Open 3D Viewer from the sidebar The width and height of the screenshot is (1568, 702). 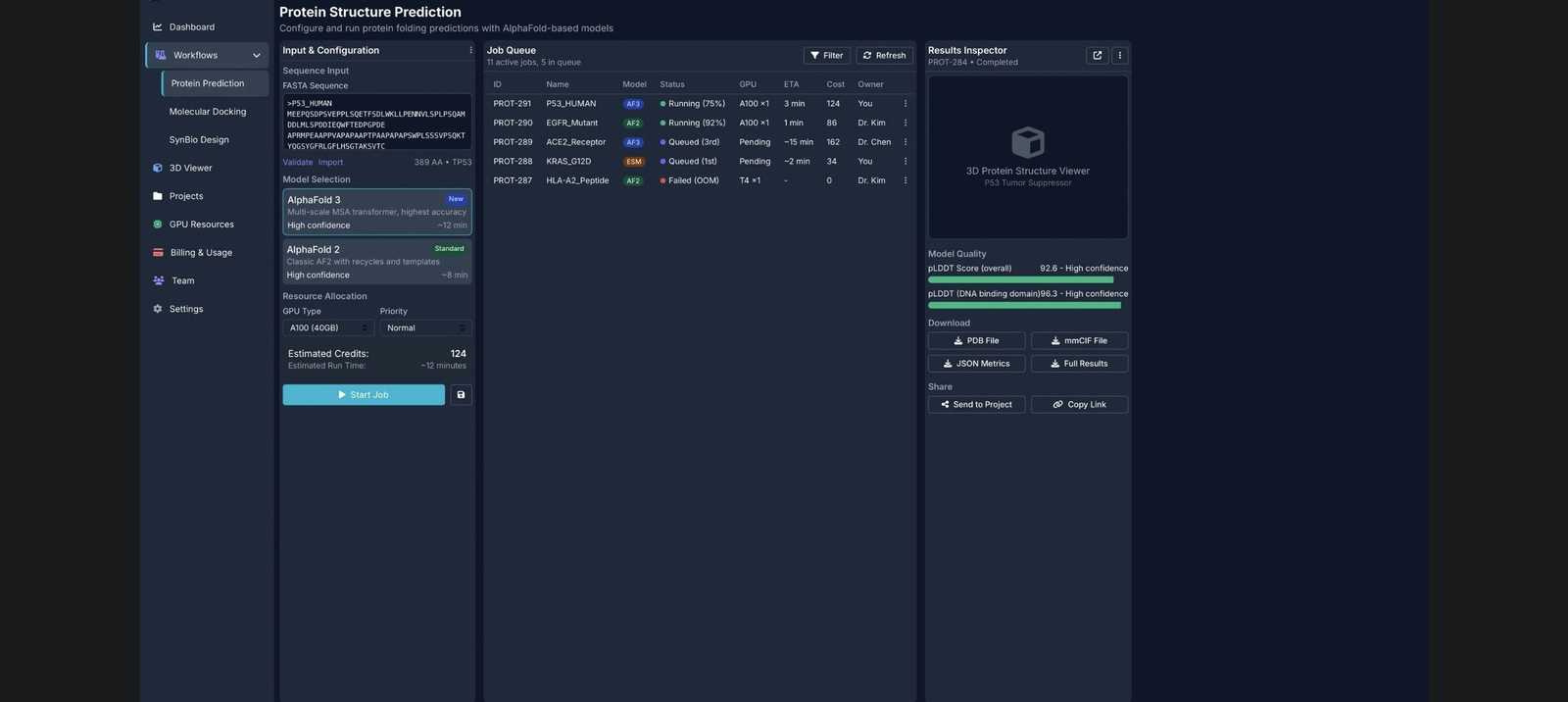tap(190, 169)
